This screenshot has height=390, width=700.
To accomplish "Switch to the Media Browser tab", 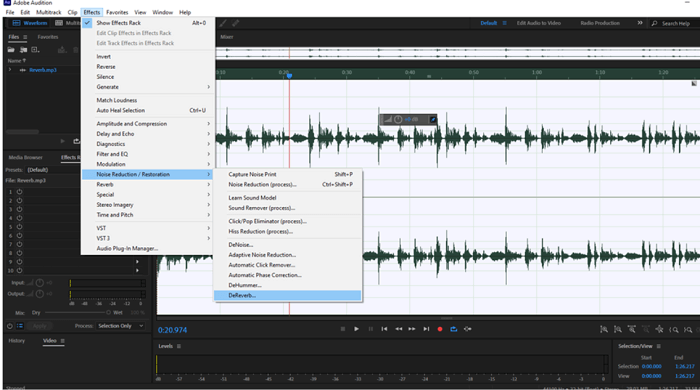I will pos(25,158).
